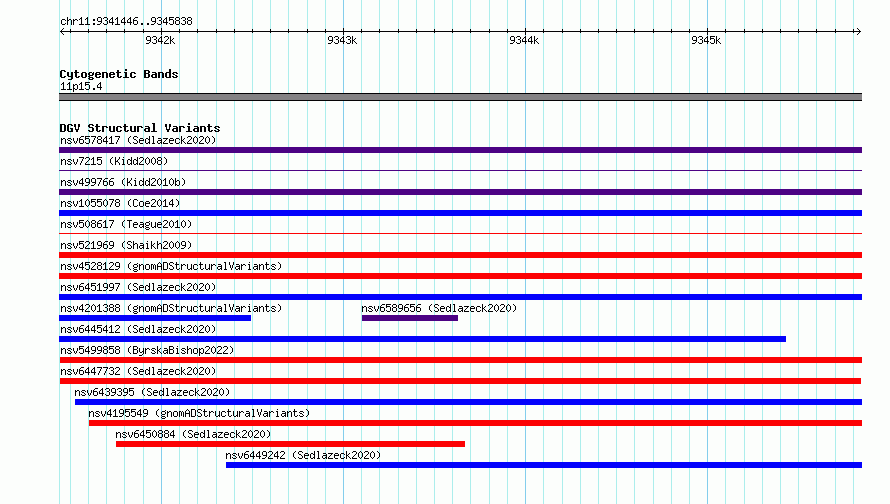The image size is (890, 504).
Task: Click the DGV Structural Variants track title
Action: coord(140,128)
